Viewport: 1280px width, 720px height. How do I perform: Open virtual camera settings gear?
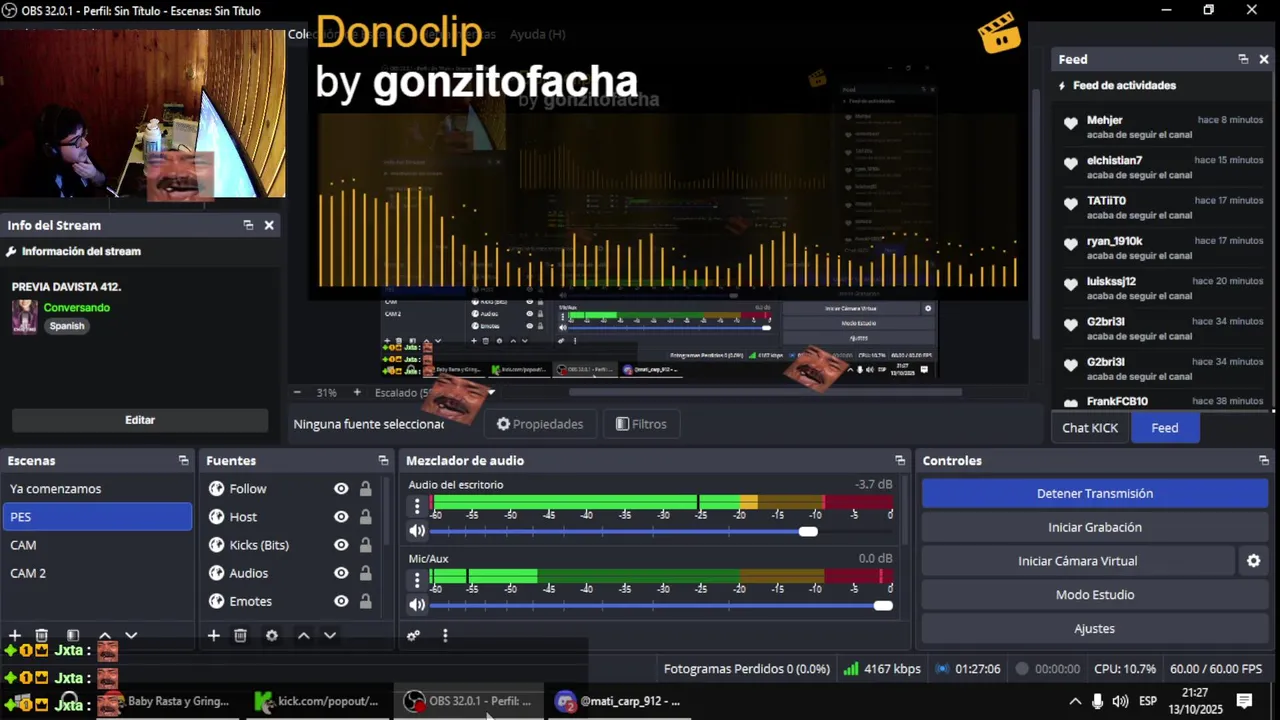coord(1253,561)
